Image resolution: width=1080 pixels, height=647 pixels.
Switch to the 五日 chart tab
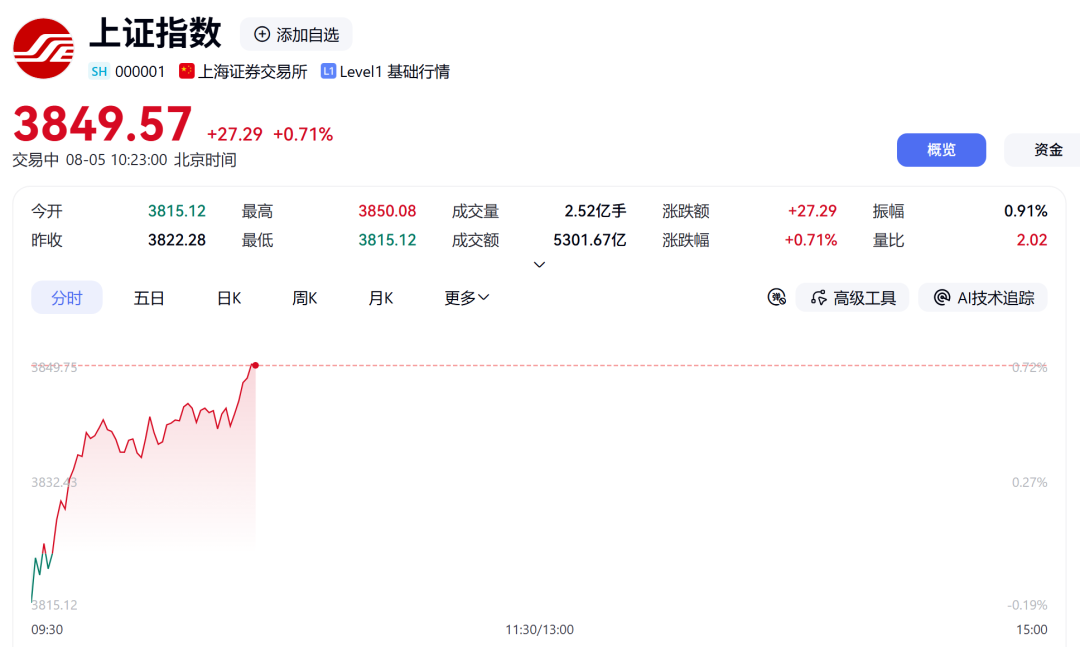(149, 298)
